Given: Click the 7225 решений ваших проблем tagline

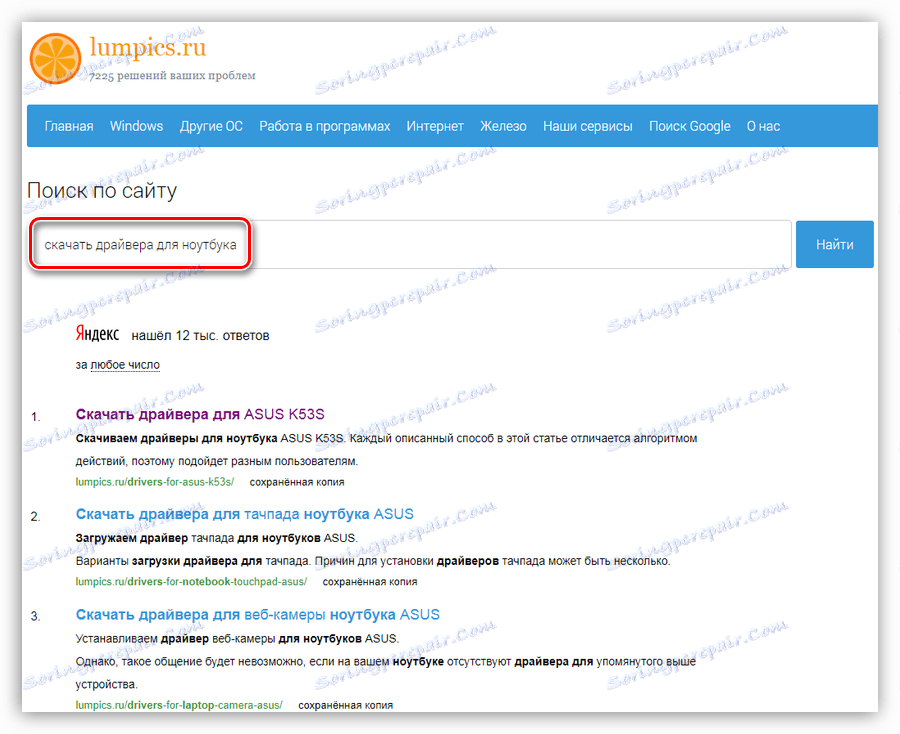Looking at the screenshot, I should pyautogui.click(x=172, y=76).
